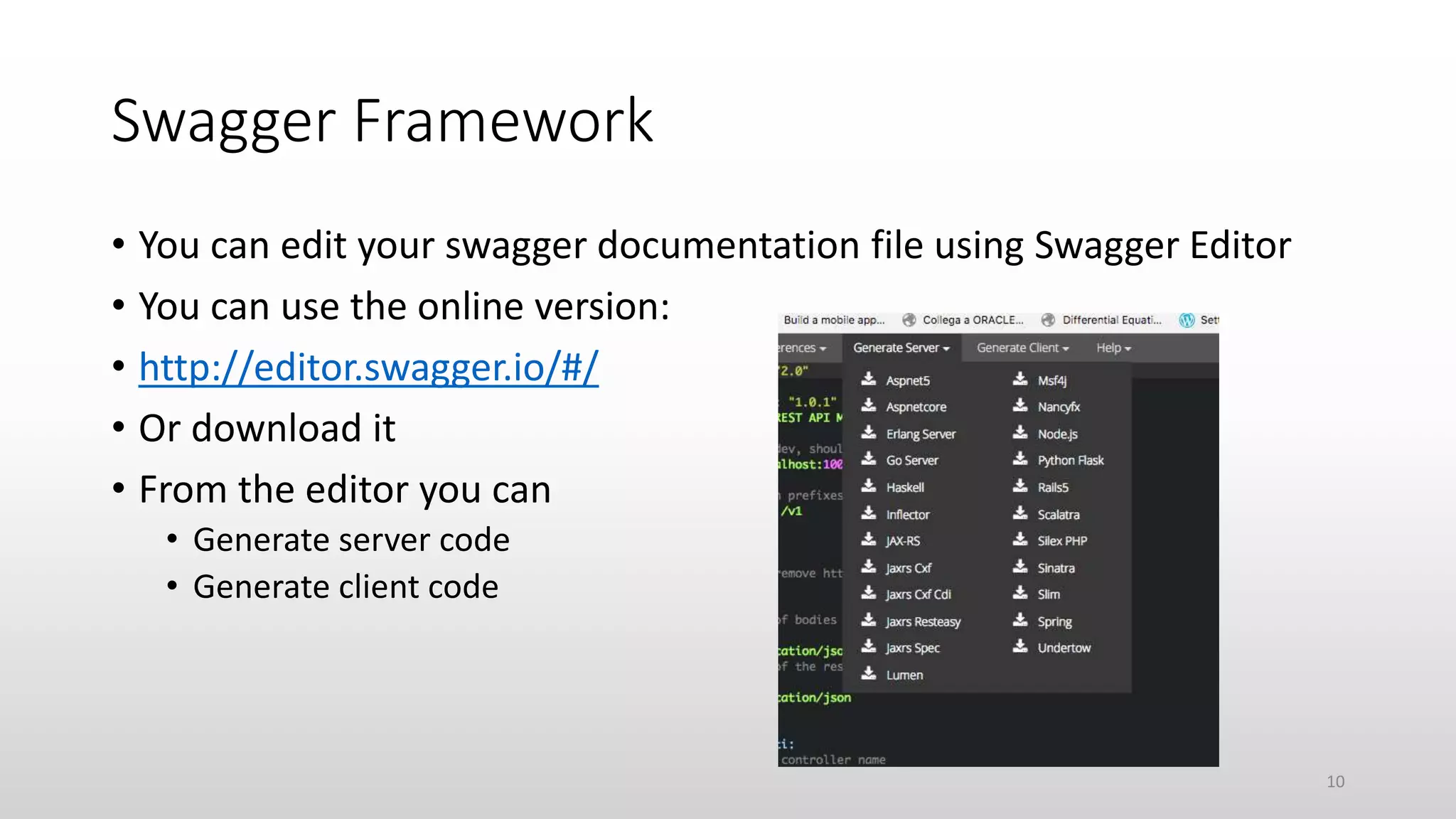Click download icon beside Lumen

(x=869, y=673)
